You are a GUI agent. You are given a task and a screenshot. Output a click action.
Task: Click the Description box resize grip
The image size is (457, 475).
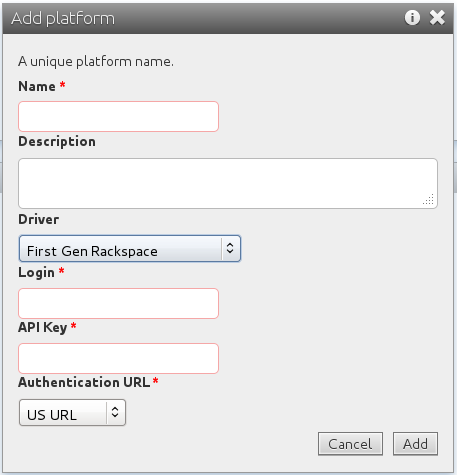coord(429,199)
